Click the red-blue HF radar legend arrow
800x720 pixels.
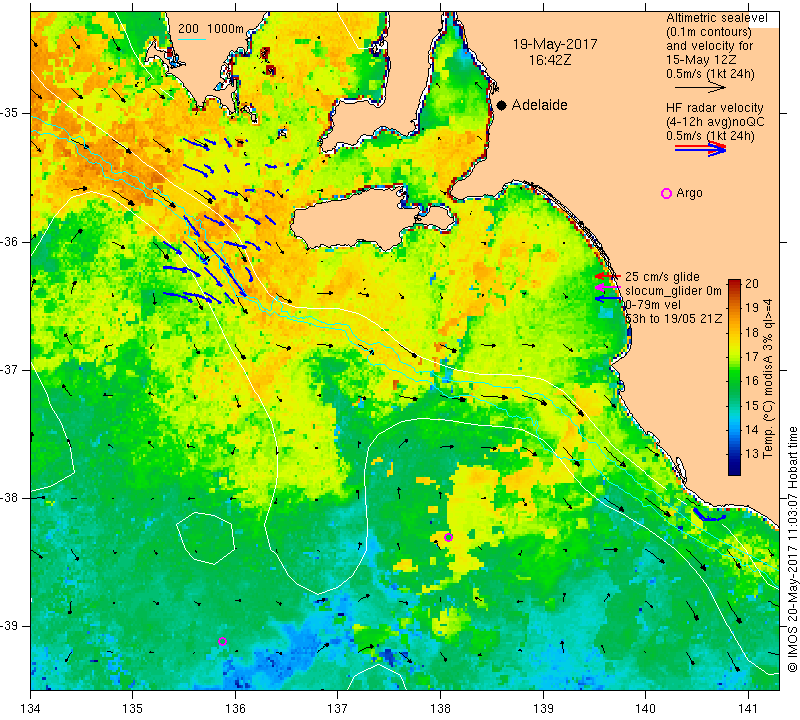(x=700, y=148)
